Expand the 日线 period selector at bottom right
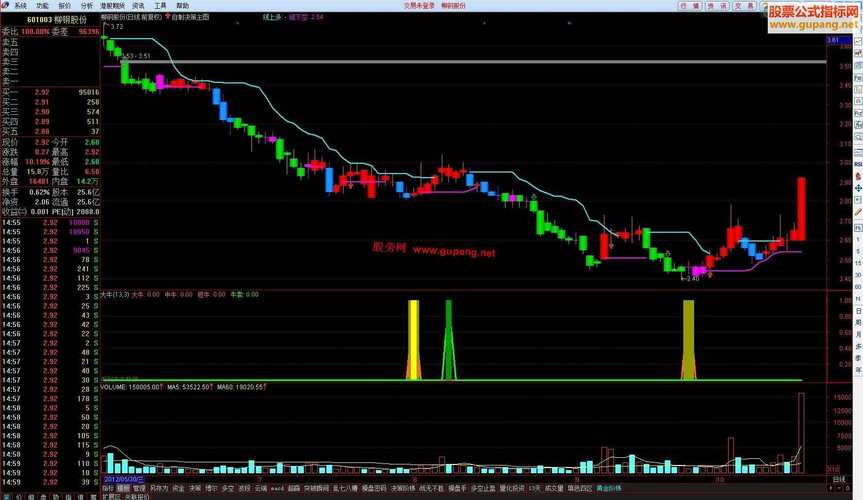 tap(838, 479)
